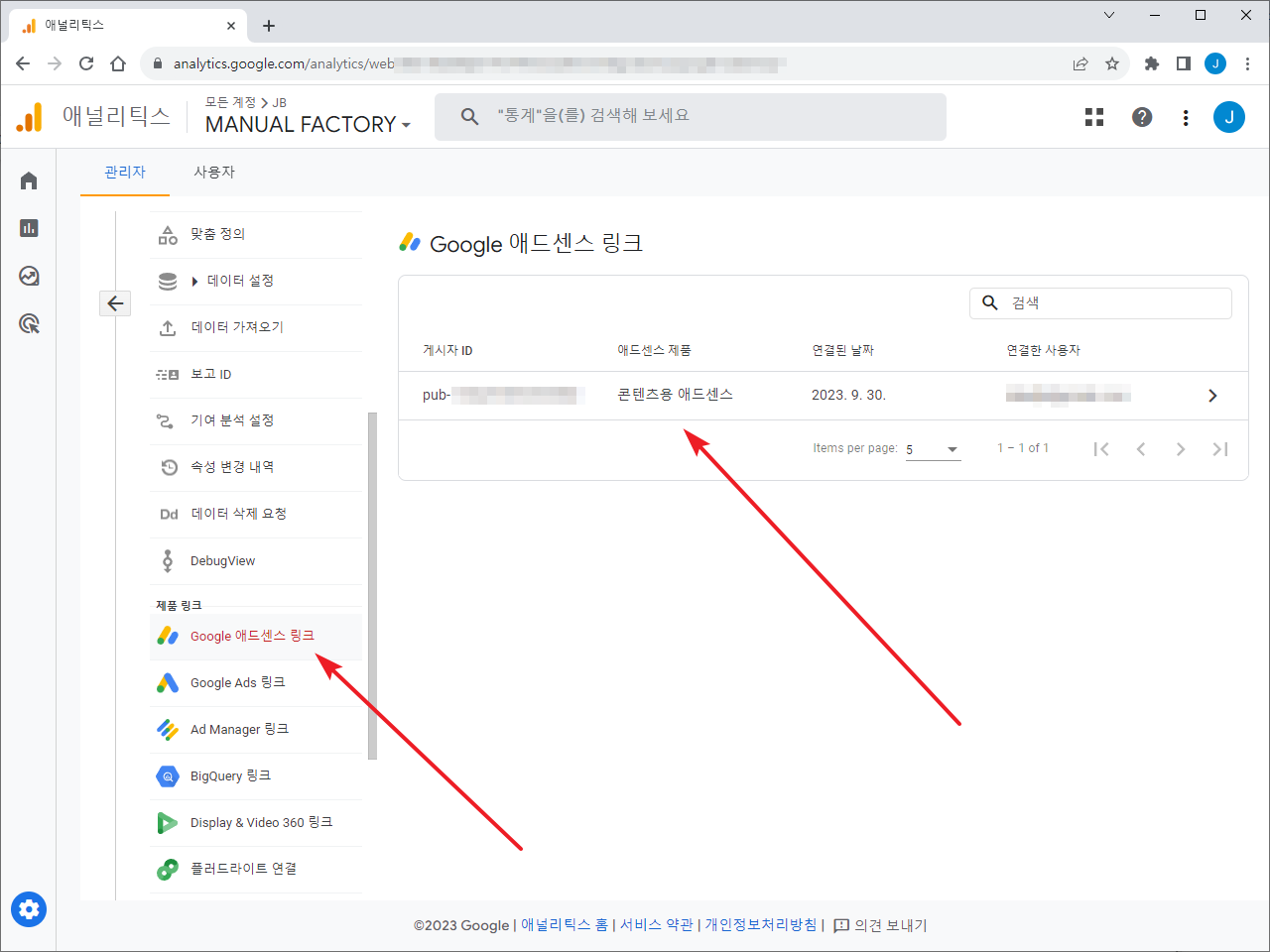Go to next page of table
The image size is (1270, 952).
click(x=1181, y=449)
